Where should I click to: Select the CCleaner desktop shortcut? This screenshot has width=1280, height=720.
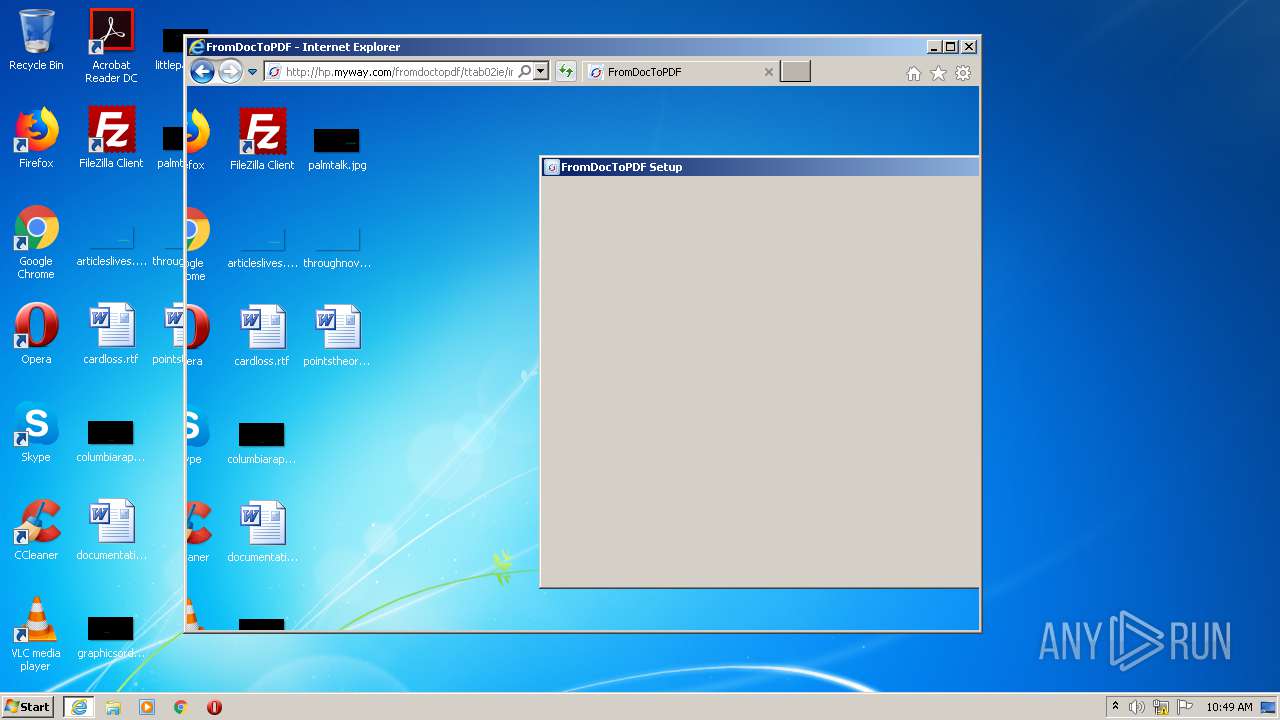[36, 530]
